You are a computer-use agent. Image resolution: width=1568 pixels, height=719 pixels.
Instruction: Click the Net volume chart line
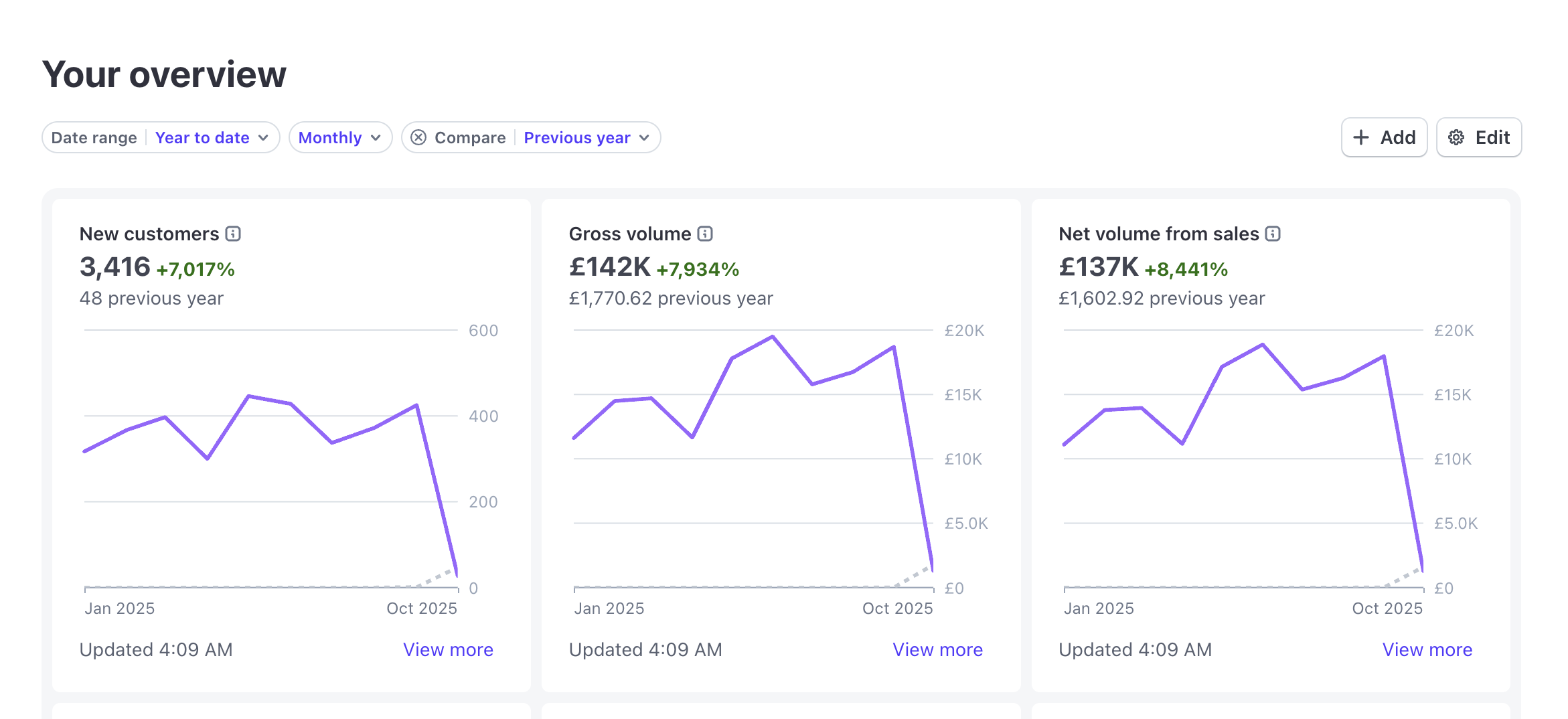click(1263, 345)
